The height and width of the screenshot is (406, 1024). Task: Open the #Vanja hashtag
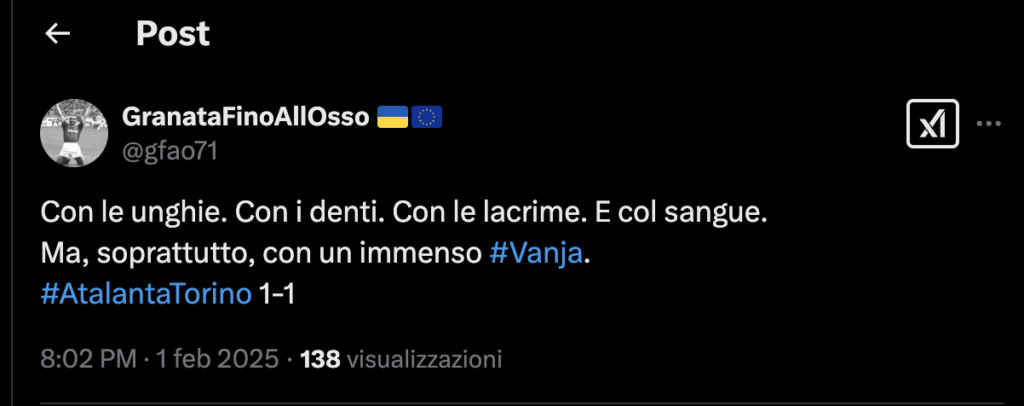tap(536, 254)
